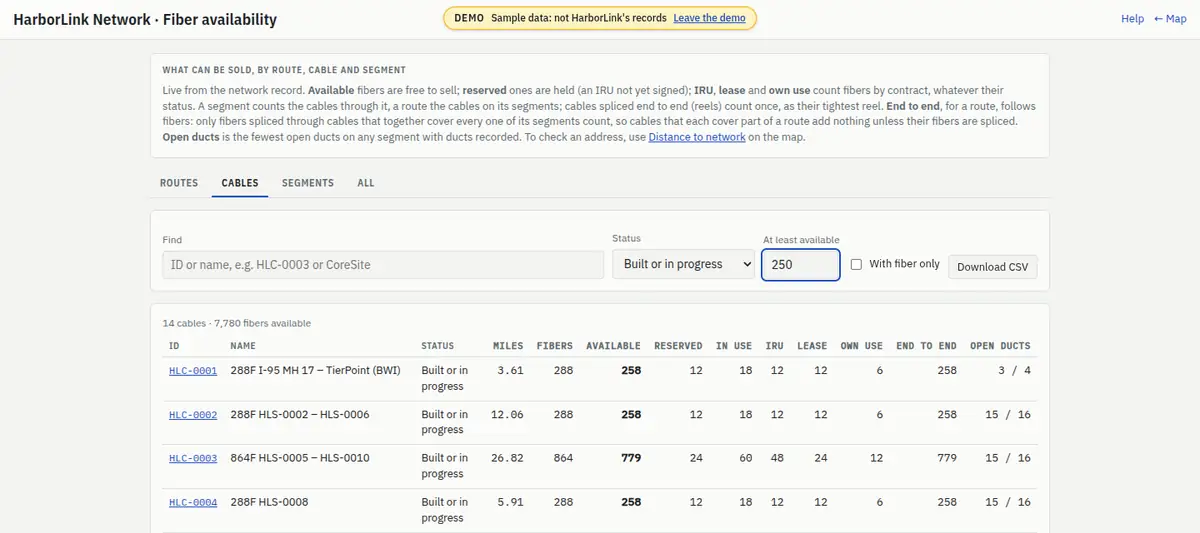The width and height of the screenshot is (1200, 533).
Task: Click miles value 3.61
Action: [511, 370]
